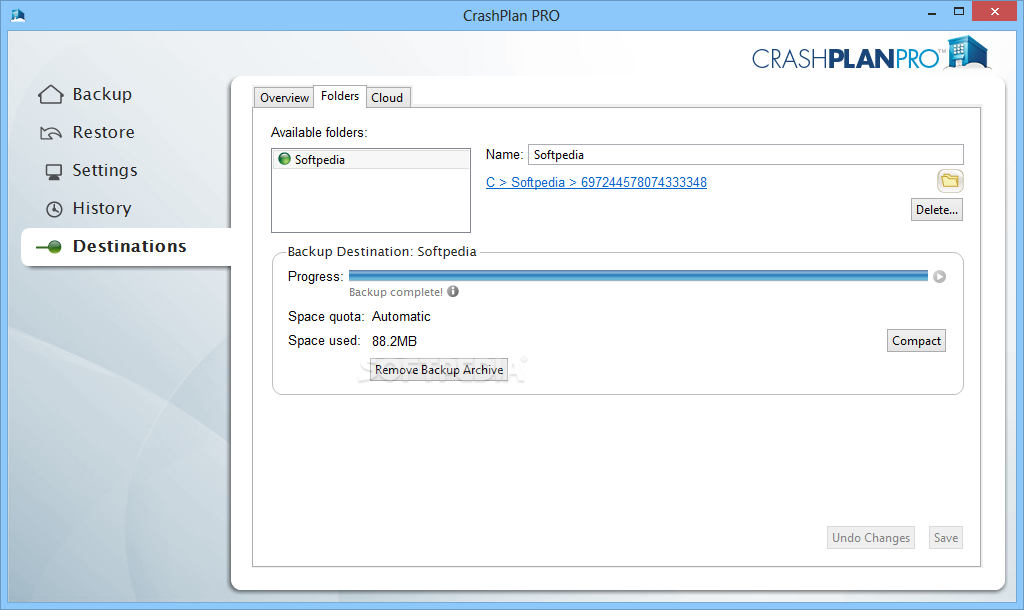The image size is (1024, 610).
Task: Click the 'Available folders:' label
Action: pos(319,133)
